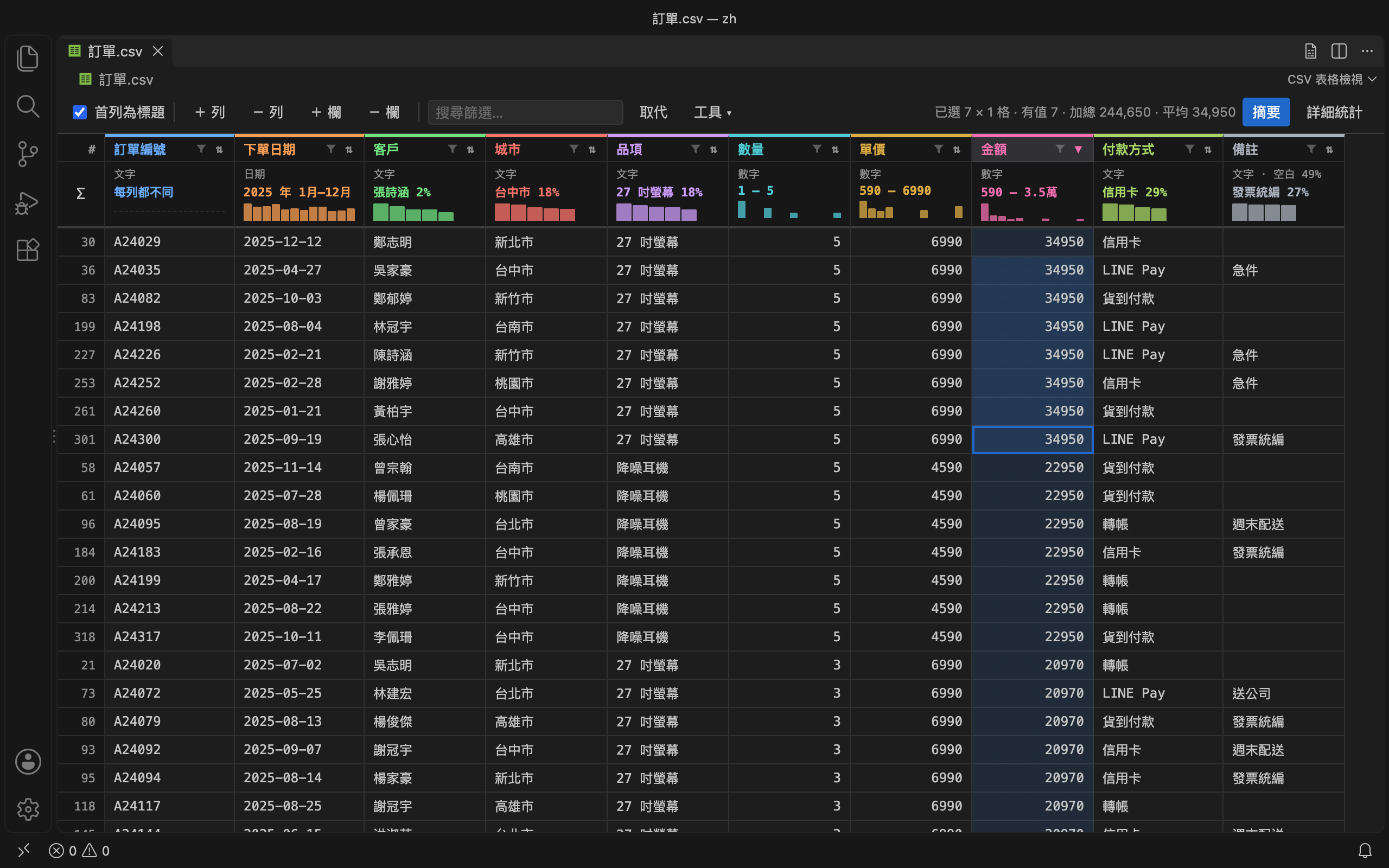Click the remote window status icon
This screenshot has width=1389, height=868.
(x=23, y=850)
